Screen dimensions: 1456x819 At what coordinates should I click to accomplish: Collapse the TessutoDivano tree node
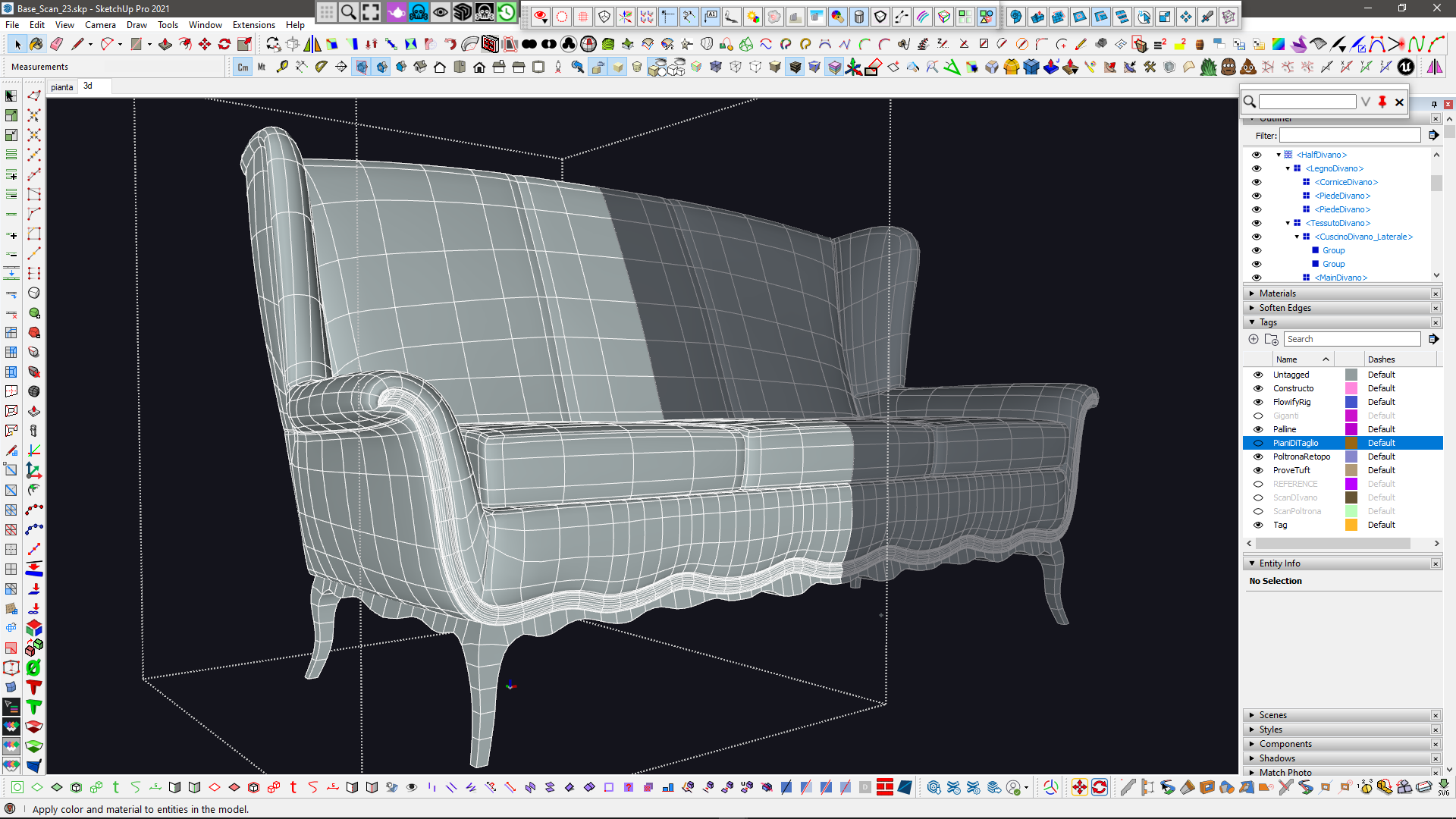(1288, 223)
